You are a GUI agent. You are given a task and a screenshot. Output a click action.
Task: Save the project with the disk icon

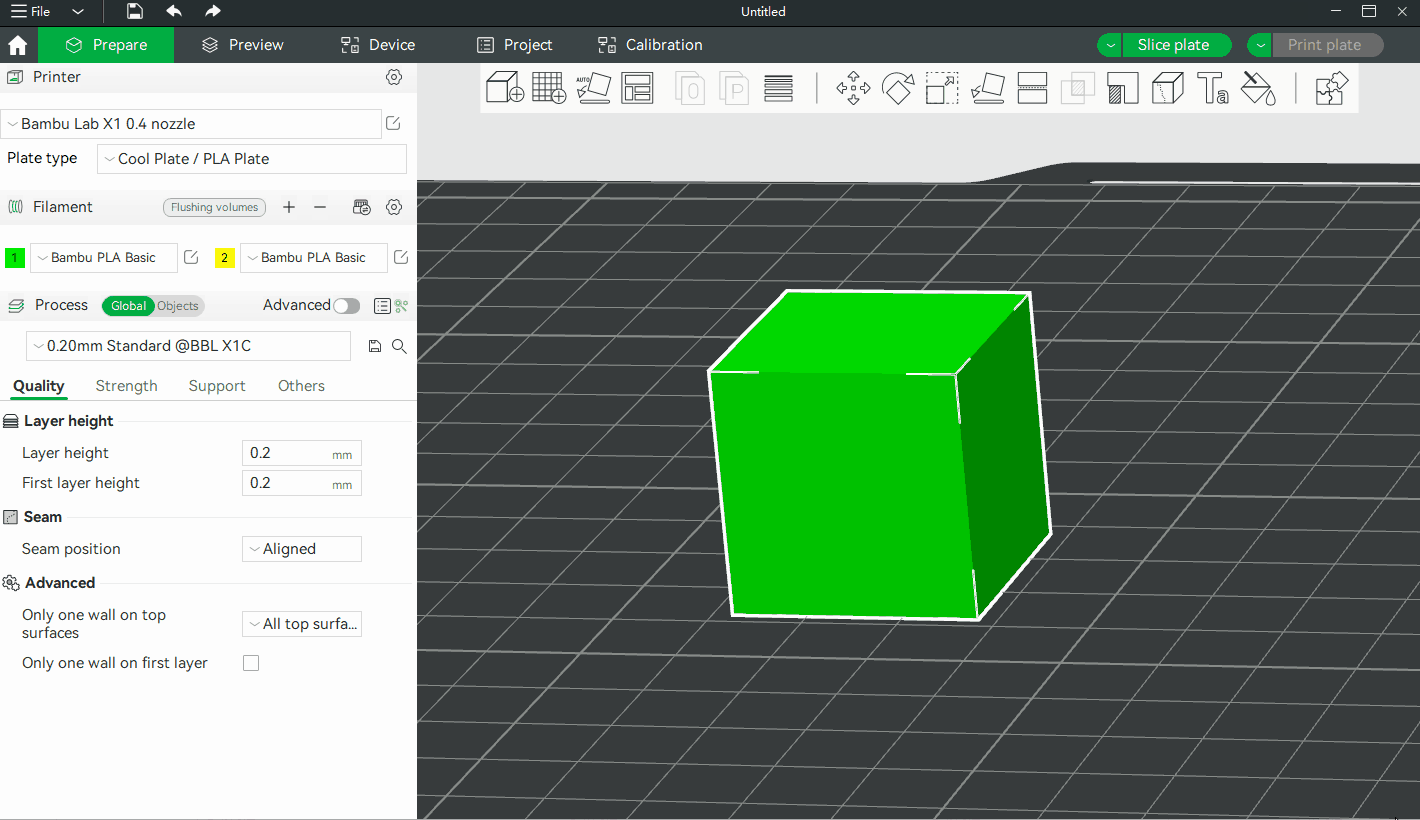click(x=135, y=11)
